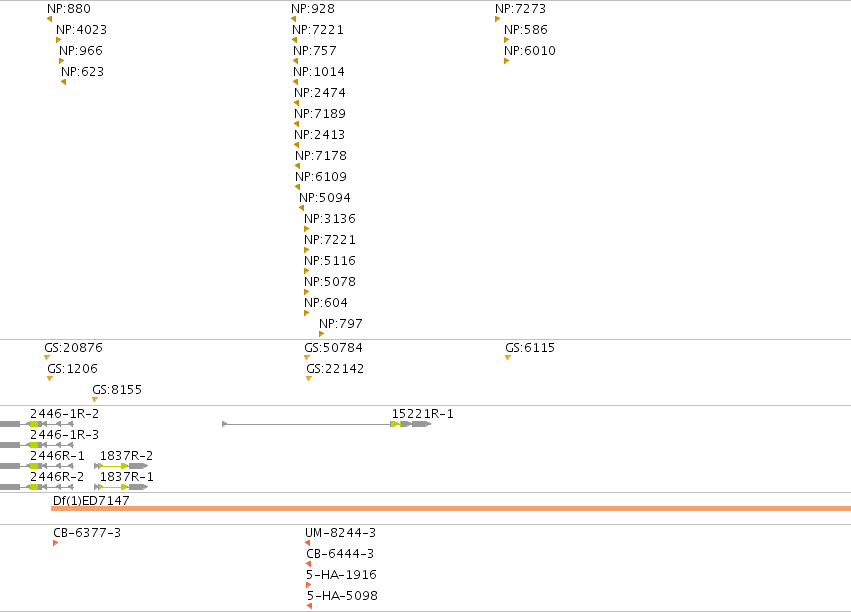Click the red arrow under CB-6377-3
The height and width of the screenshot is (612, 851).
pos(55,543)
